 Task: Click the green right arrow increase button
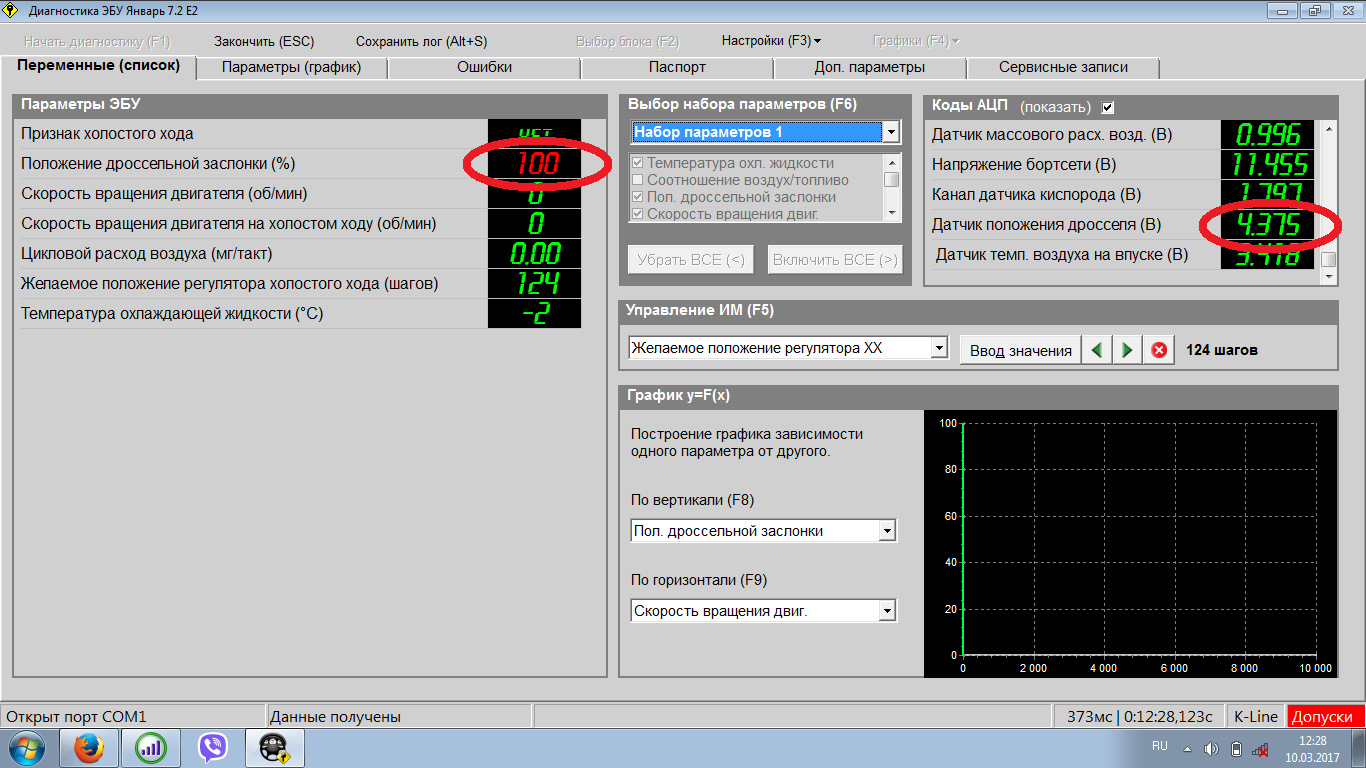[1127, 350]
